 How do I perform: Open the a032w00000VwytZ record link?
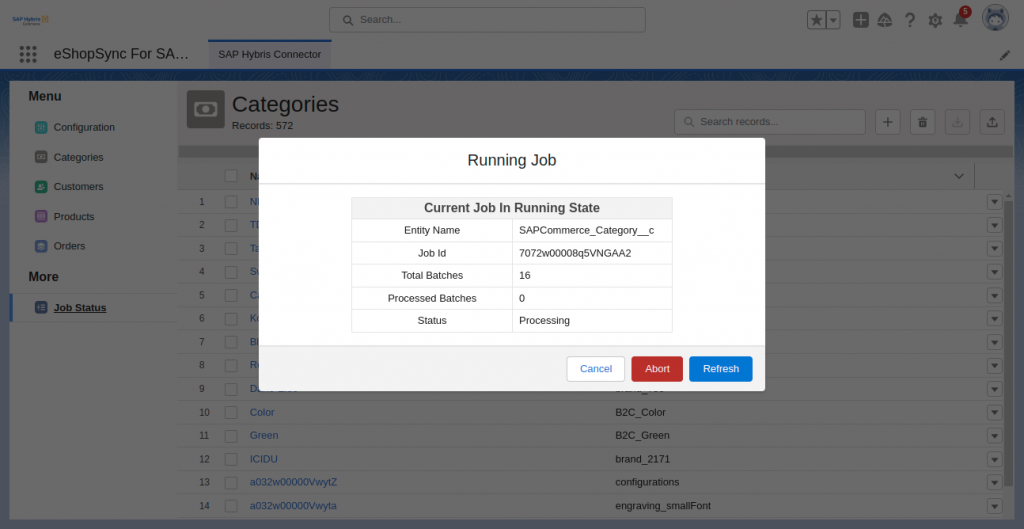point(293,483)
